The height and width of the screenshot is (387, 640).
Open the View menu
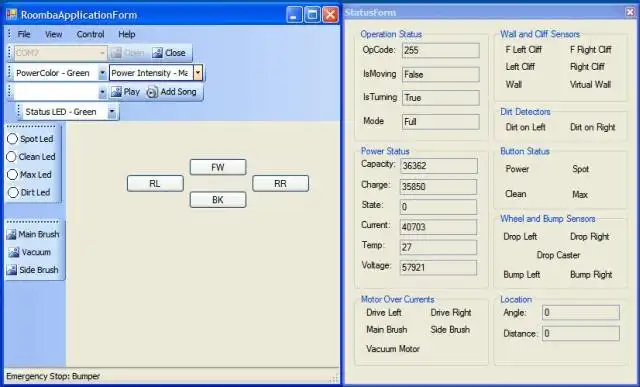point(53,34)
